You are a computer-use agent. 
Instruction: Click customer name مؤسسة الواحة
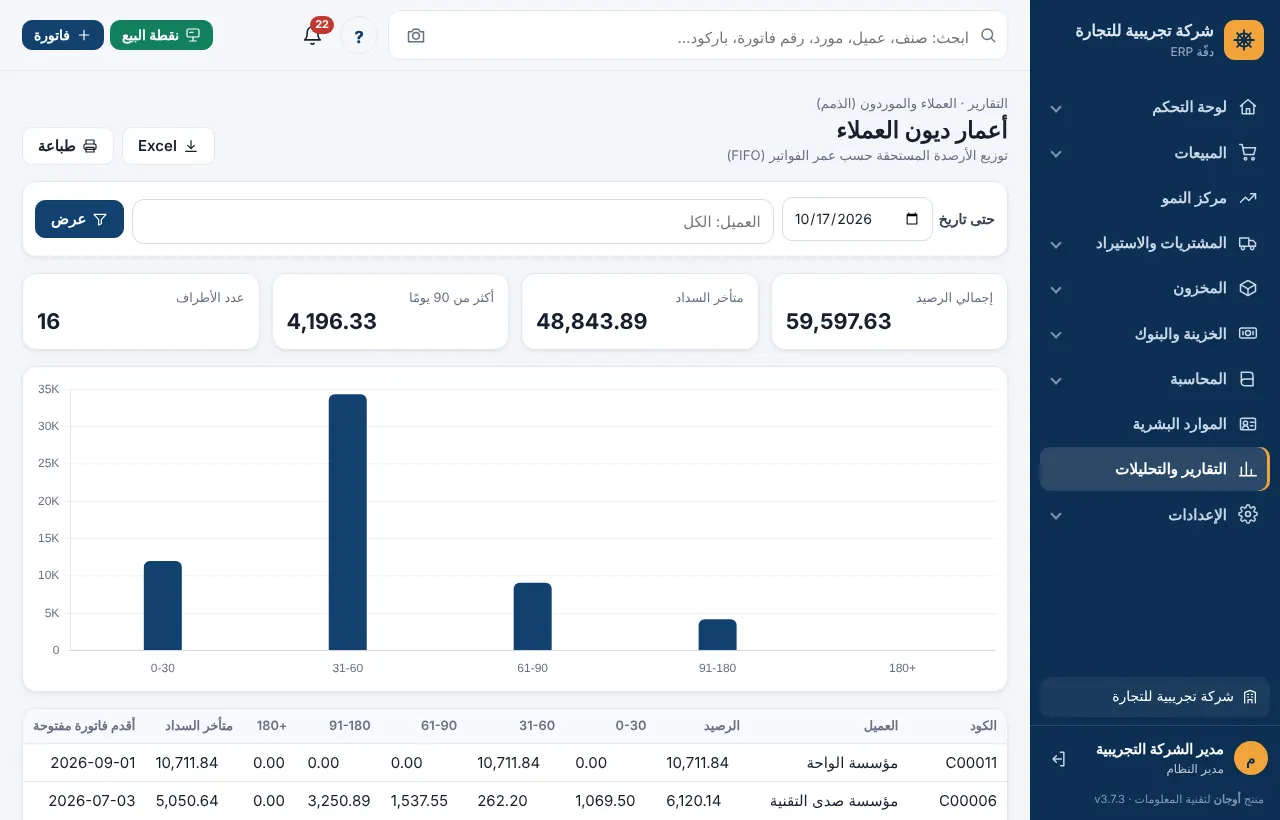point(851,763)
